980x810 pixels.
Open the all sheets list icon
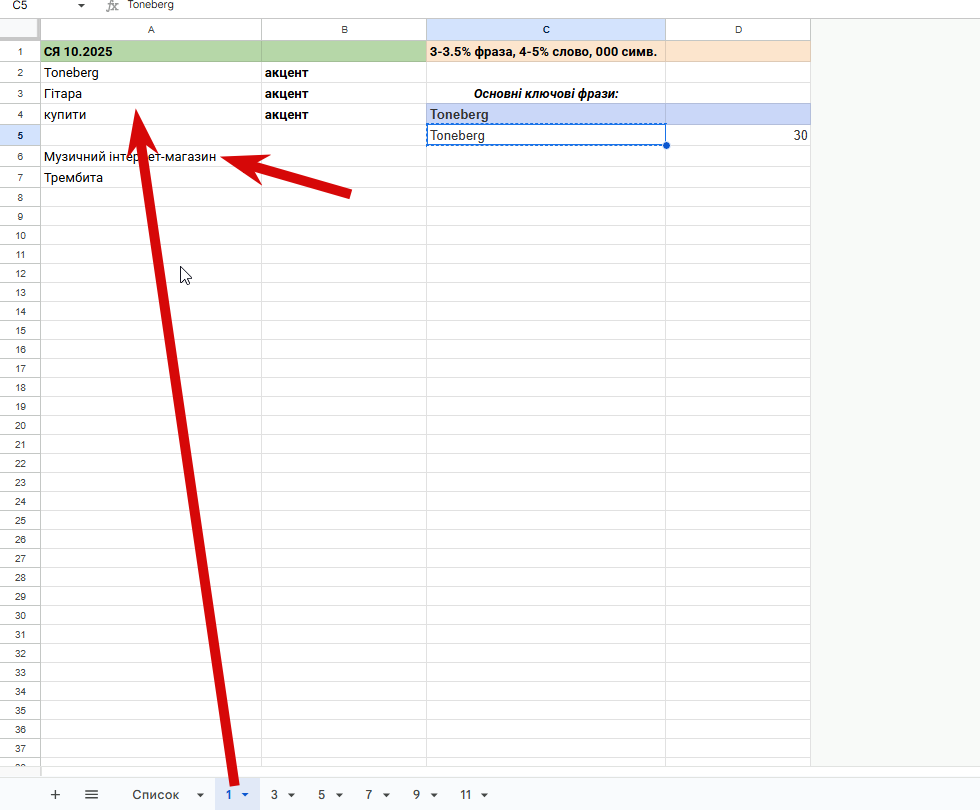click(91, 794)
